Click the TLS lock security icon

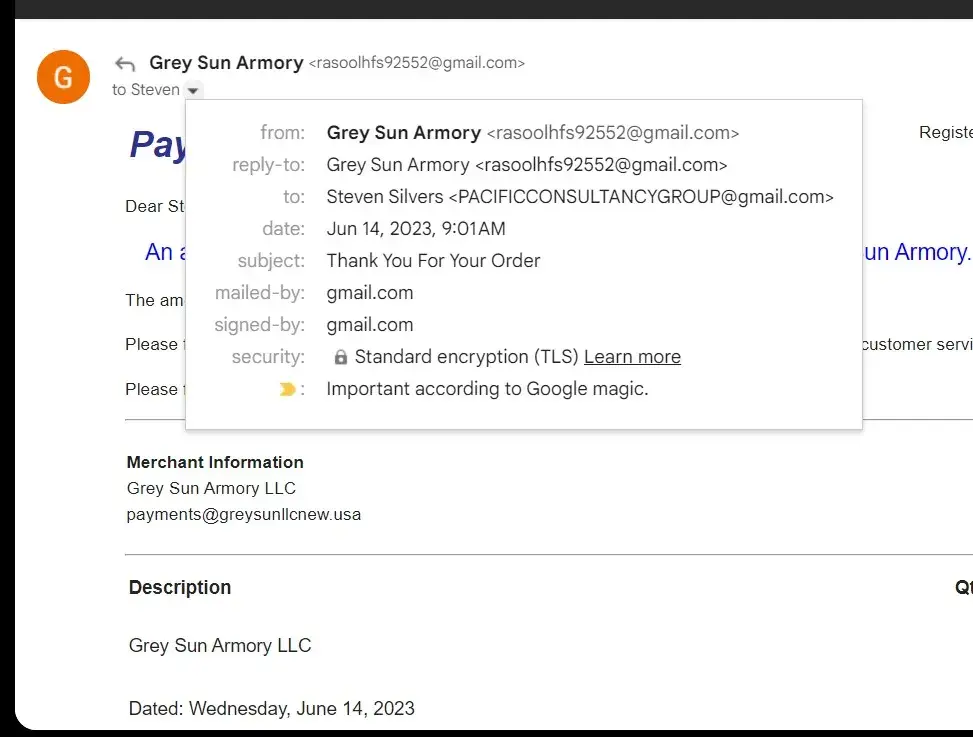340,357
